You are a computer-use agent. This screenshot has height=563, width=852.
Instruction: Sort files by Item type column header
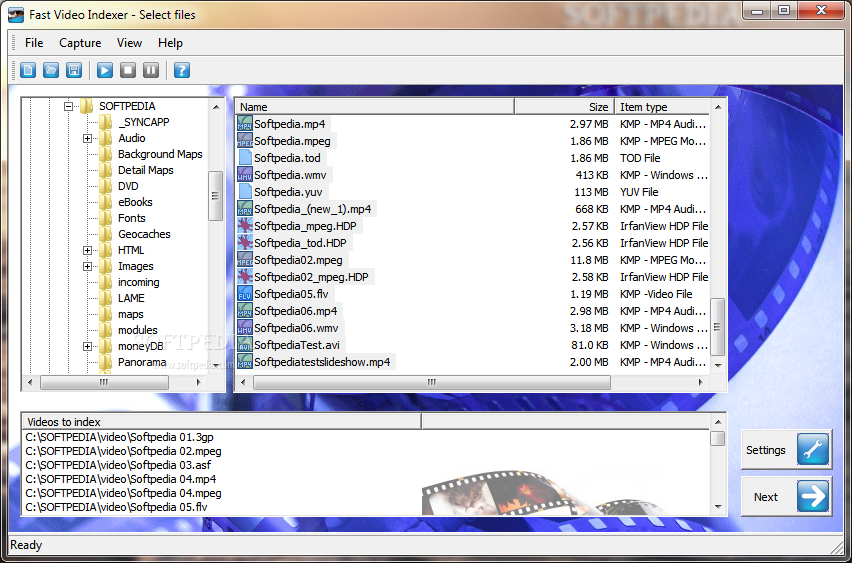tap(662, 107)
